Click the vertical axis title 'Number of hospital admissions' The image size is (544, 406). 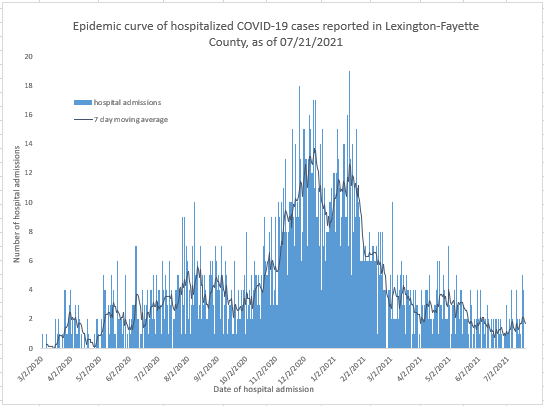click(x=16, y=204)
